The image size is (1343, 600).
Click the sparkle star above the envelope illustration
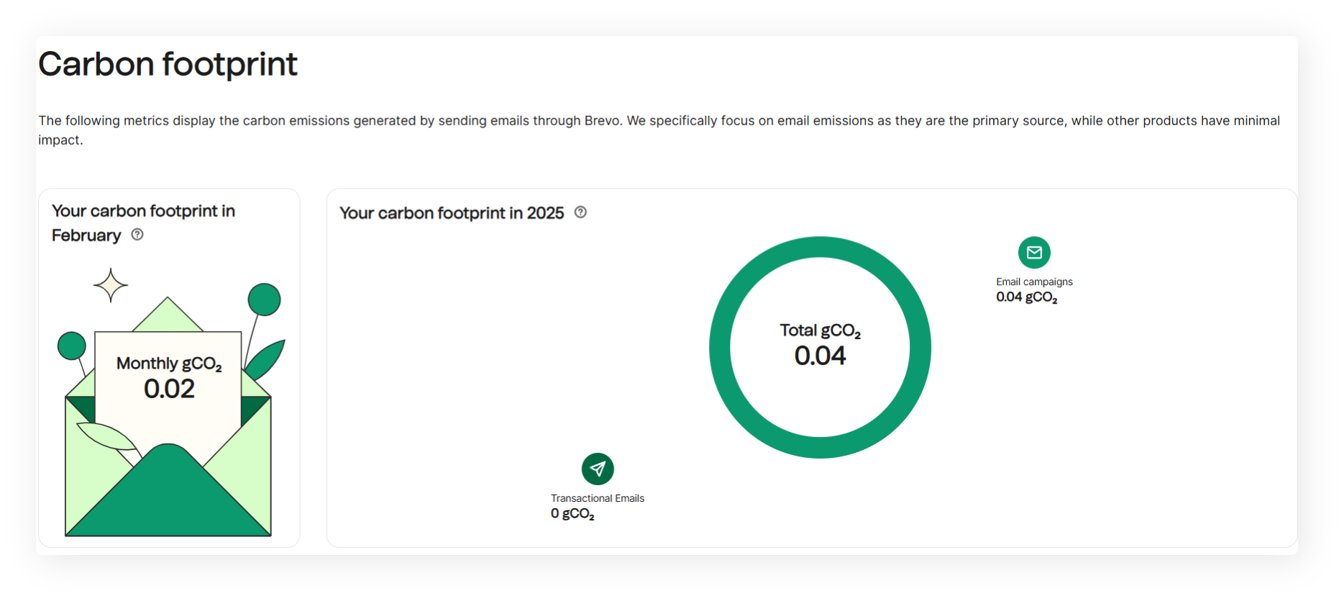coord(111,286)
